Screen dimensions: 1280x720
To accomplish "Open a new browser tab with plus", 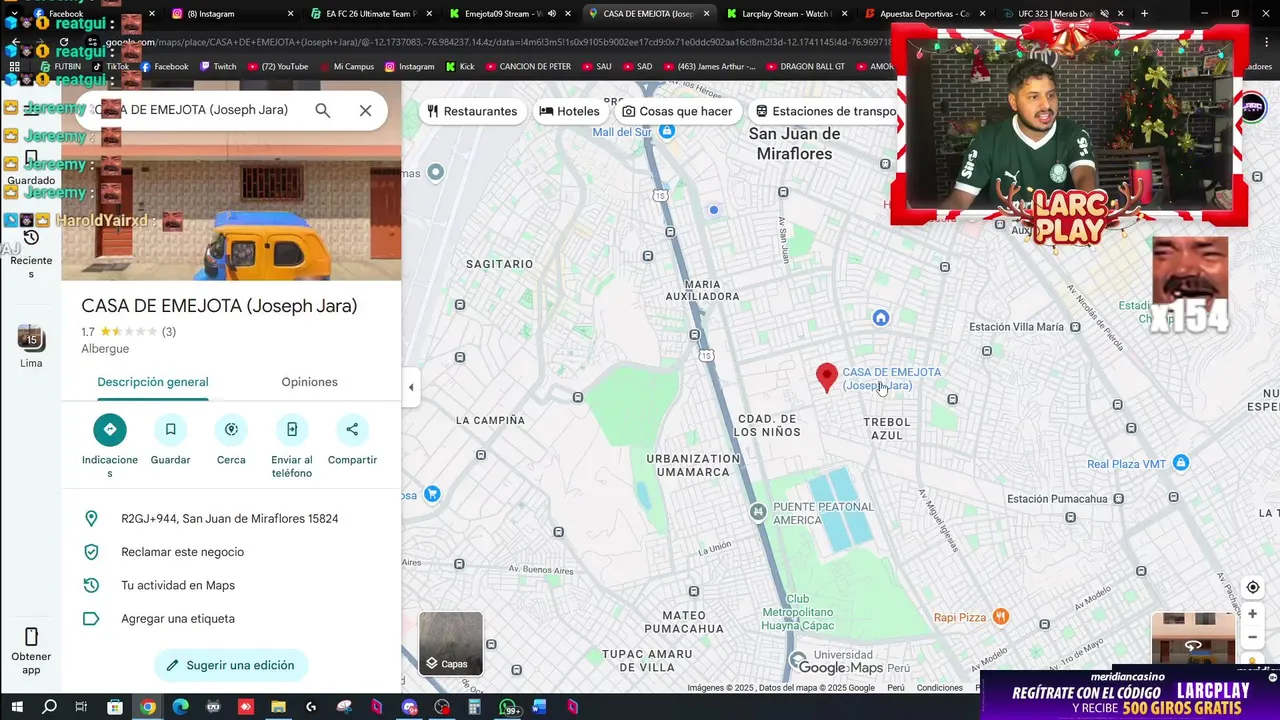I will click(1144, 14).
